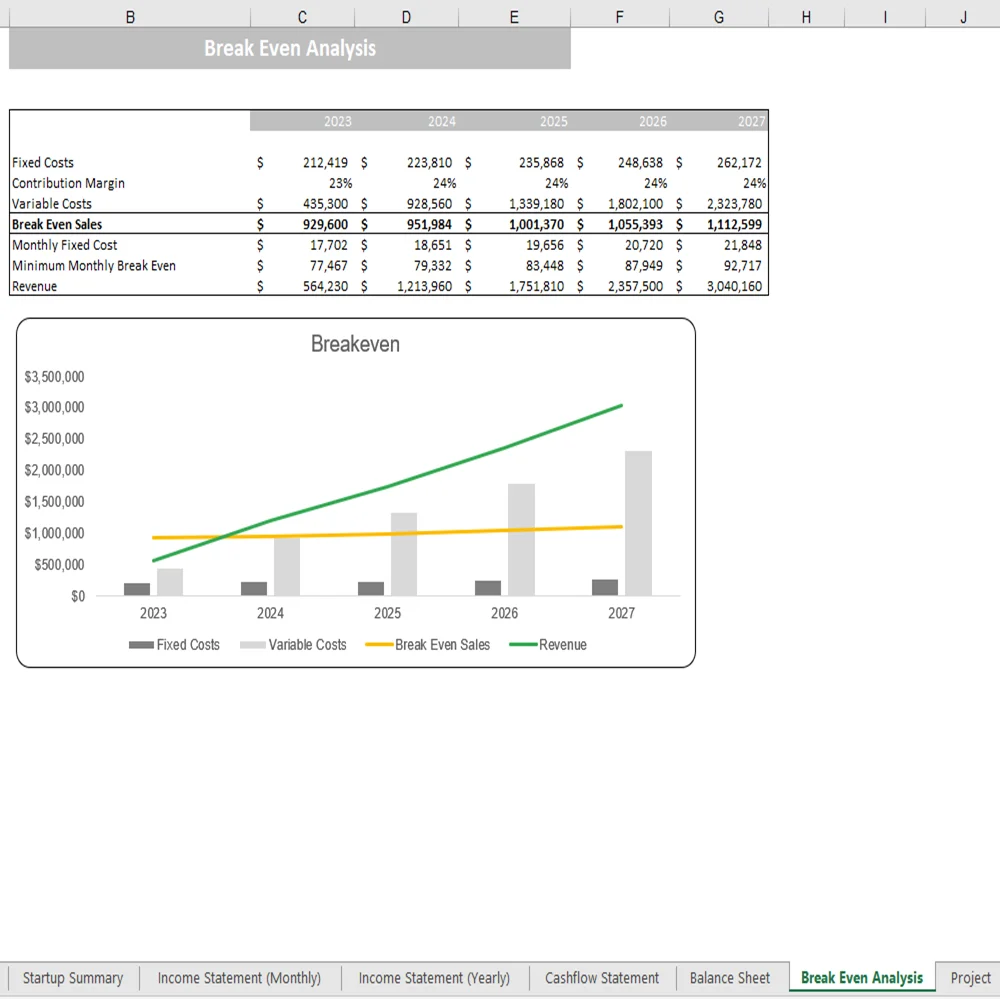Image resolution: width=1000 pixels, height=1000 pixels.
Task: Select column B header
Action: coord(128,16)
